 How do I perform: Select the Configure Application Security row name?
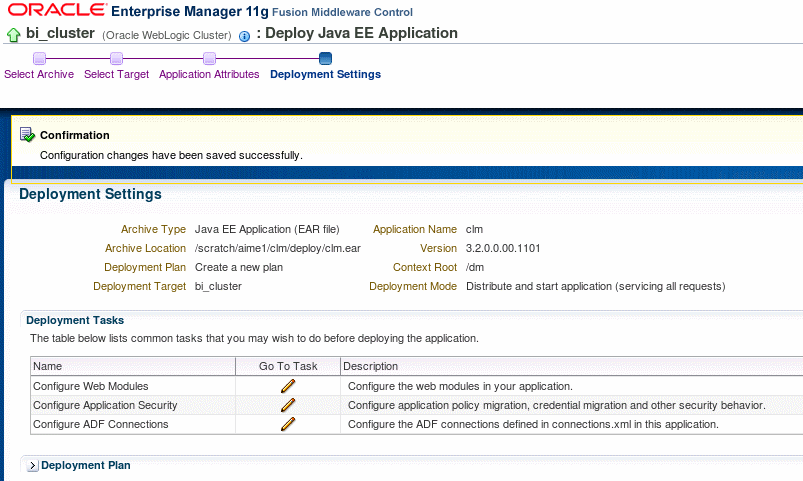(105, 405)
